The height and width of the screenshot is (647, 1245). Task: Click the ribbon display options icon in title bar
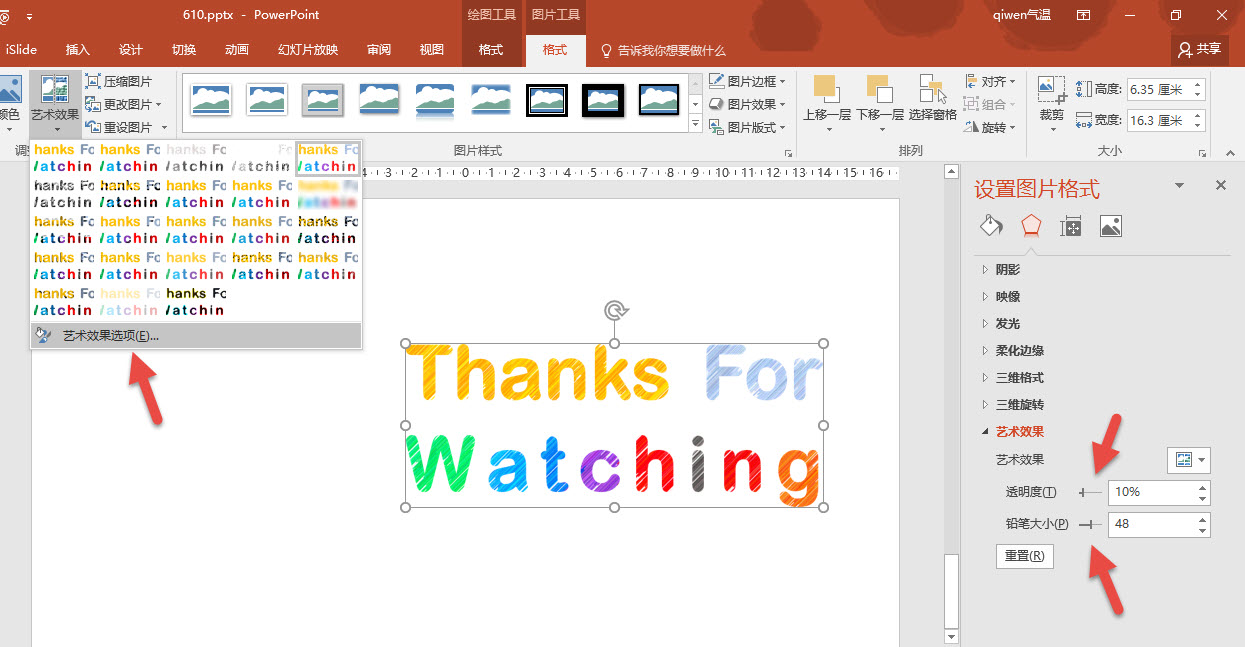coord(1083,15)
